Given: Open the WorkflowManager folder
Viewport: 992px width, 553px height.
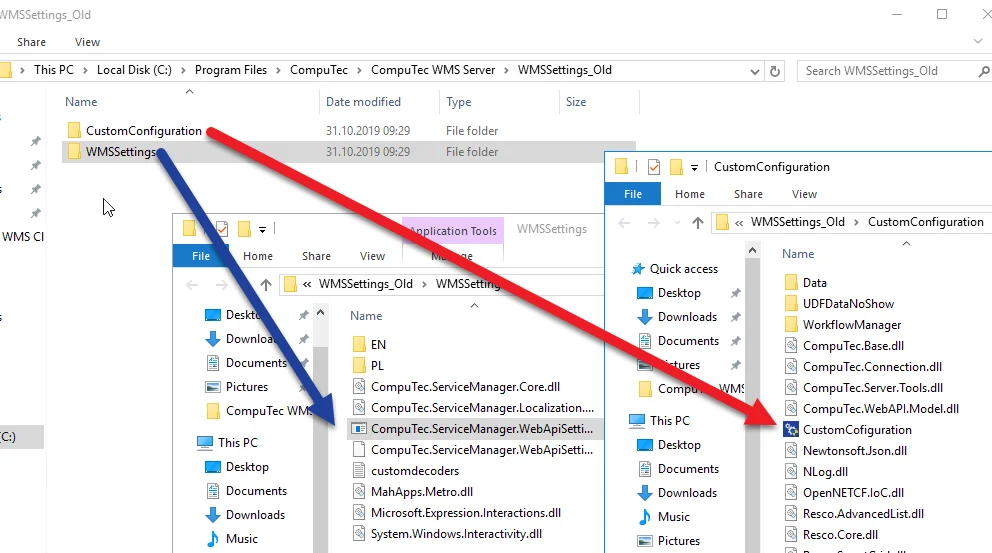Looking at the screenshot, I should (851, 325).
